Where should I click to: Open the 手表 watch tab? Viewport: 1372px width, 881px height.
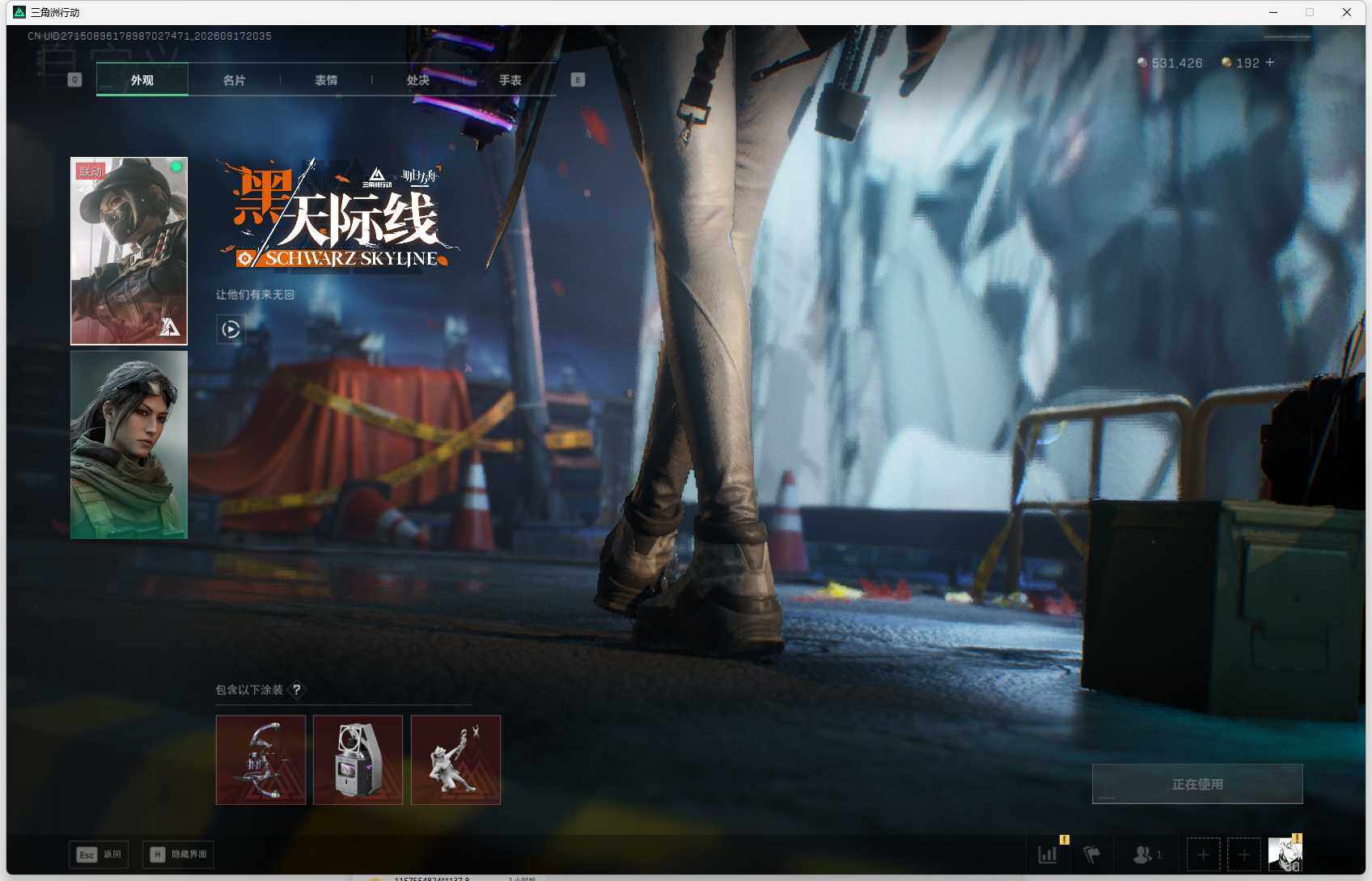tap(510, 79)
